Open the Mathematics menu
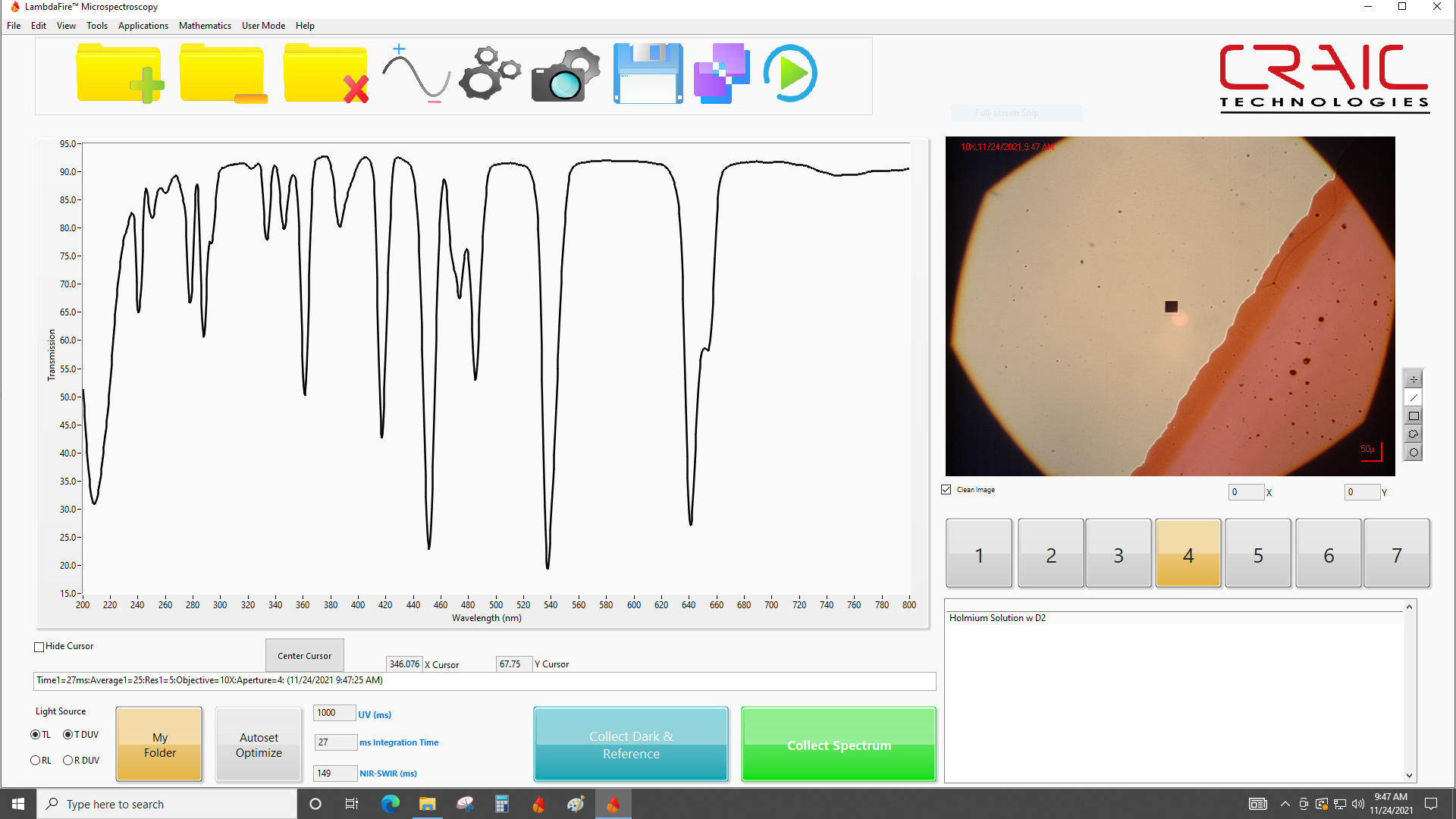1456x819 pixels. click(205, 25)
